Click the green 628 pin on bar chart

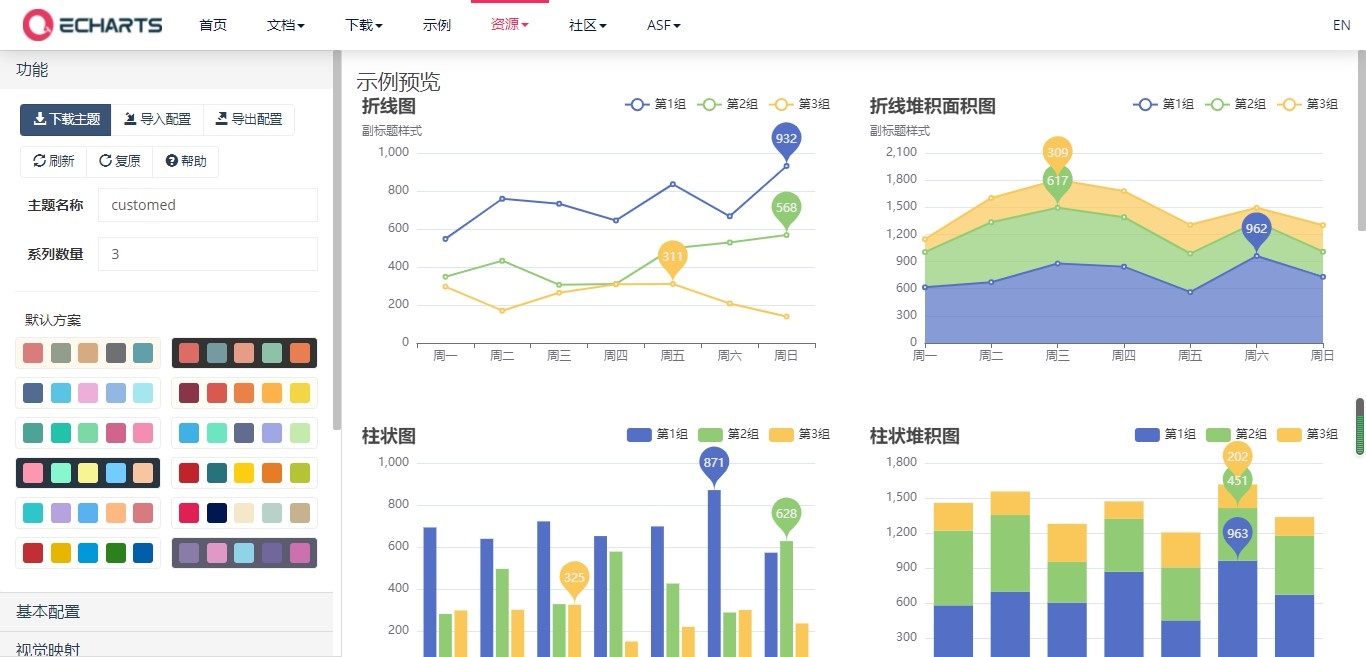tap(786, 516)
